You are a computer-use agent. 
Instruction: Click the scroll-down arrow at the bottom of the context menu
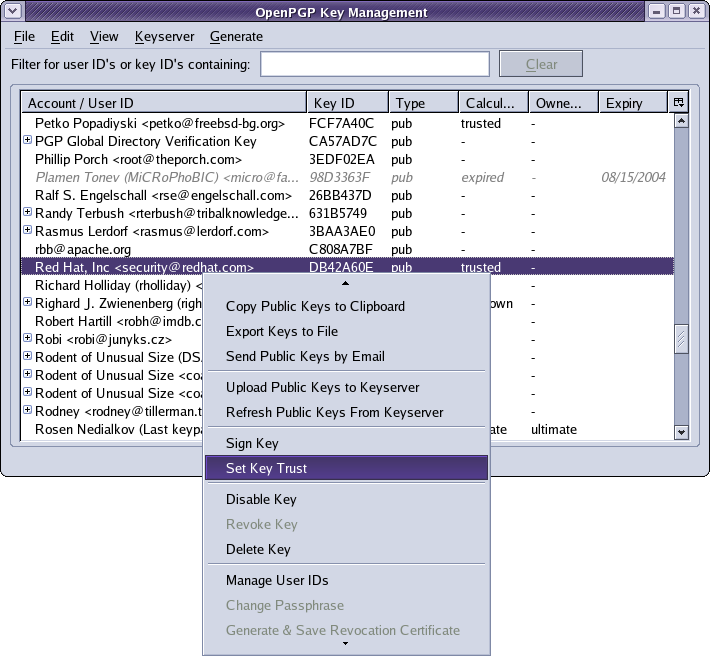pyautogui.click(x=345, y=644)
